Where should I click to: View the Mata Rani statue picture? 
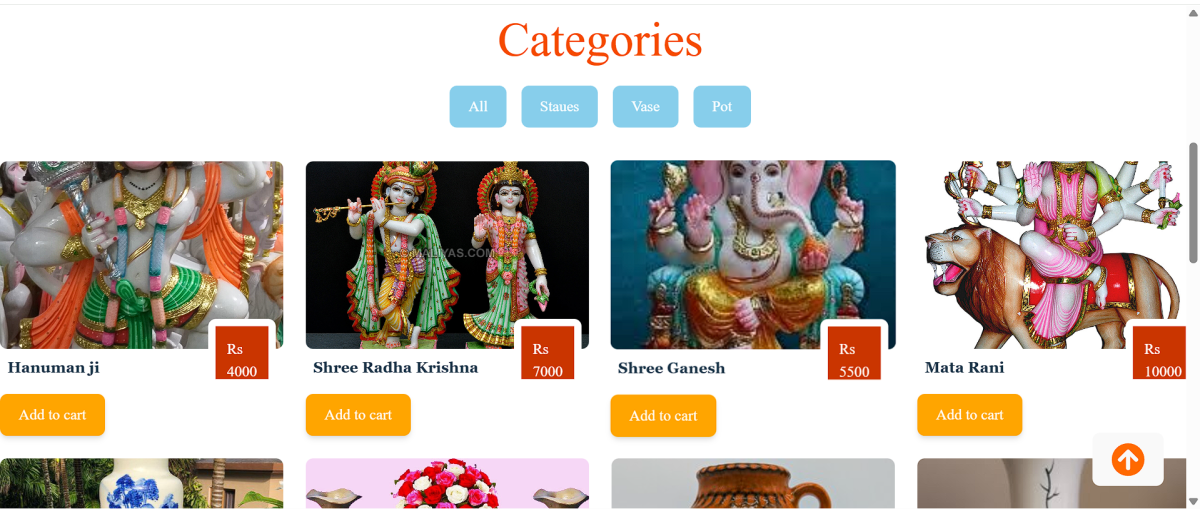1058,255
